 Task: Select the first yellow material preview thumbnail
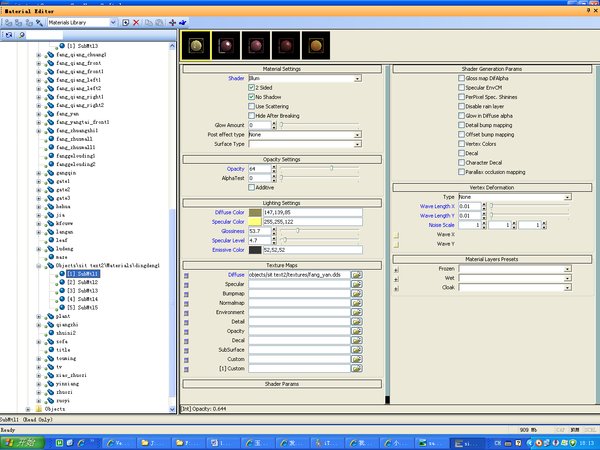(x=195, y=46)
